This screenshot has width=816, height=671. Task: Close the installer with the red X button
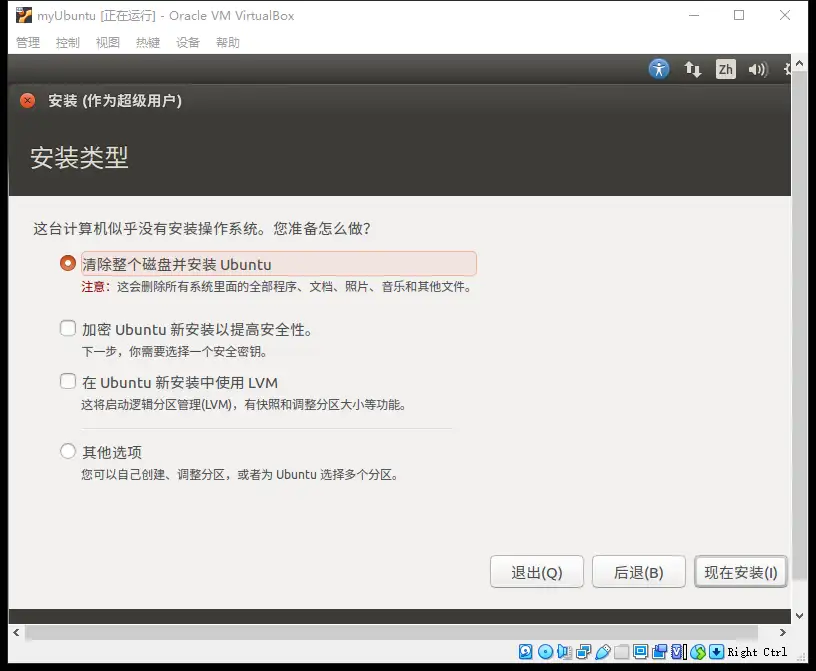(27, 100)
